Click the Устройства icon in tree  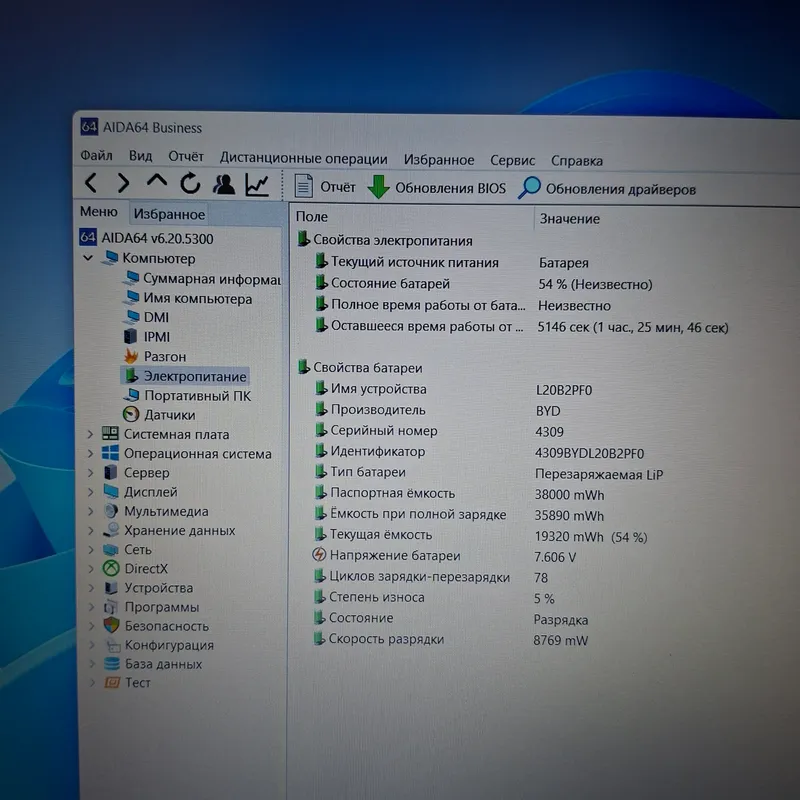coord(111,588)
